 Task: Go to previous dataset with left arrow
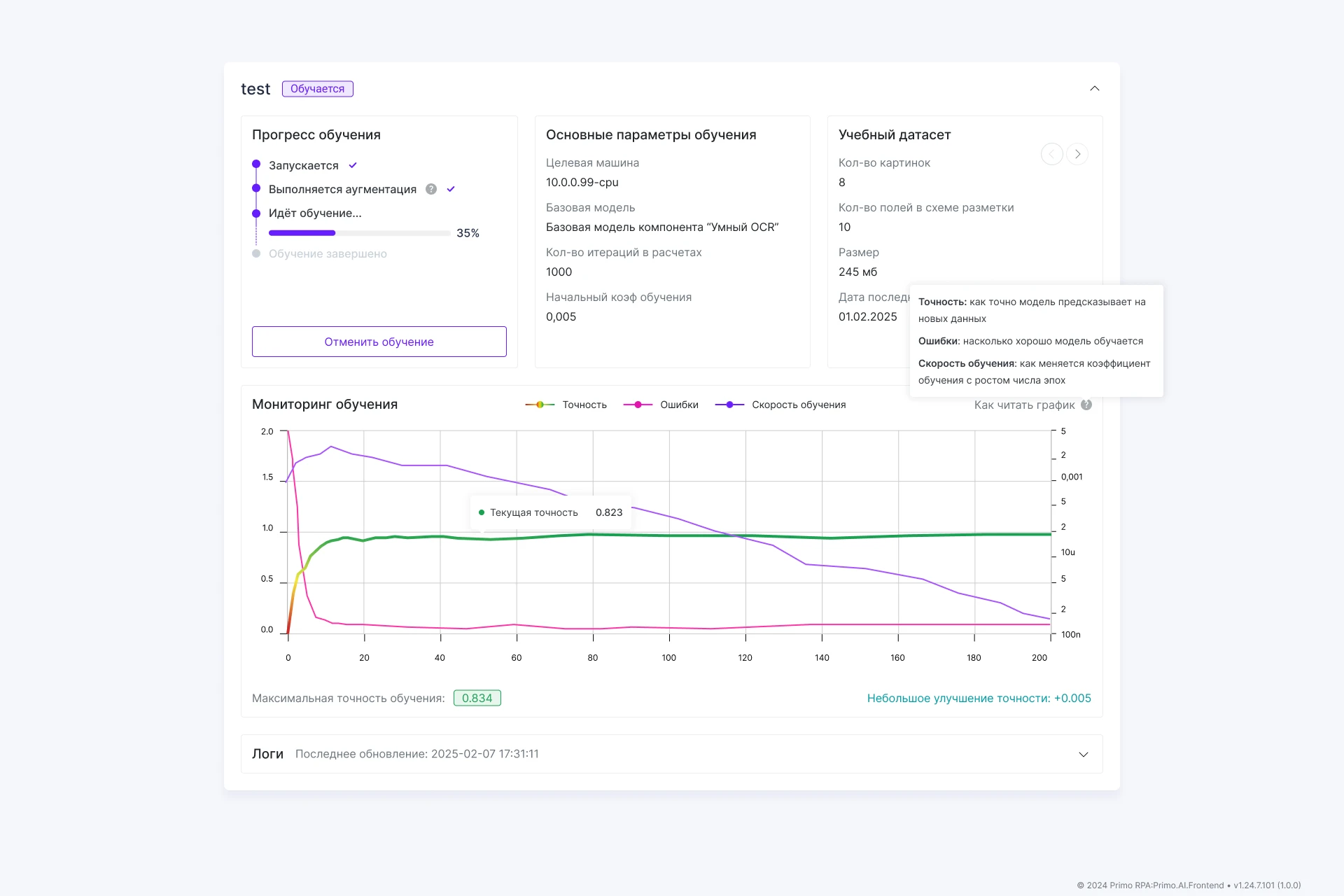pos(1052,154)
